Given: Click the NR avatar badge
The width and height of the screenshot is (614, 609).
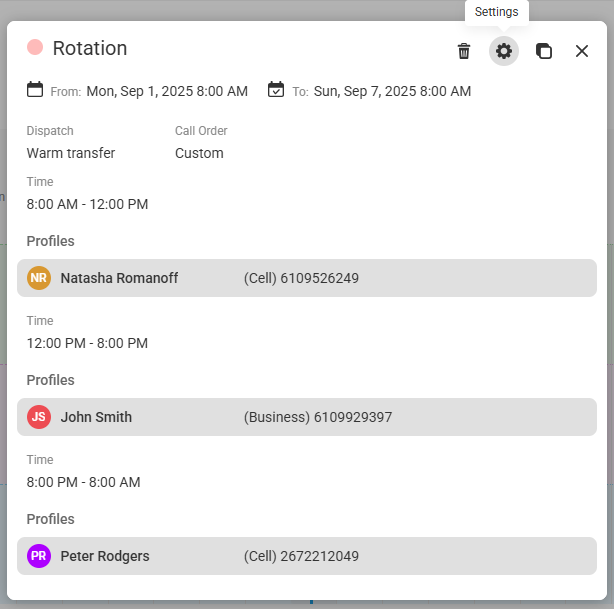Looking at the screenshot, I should coord(39,278).
